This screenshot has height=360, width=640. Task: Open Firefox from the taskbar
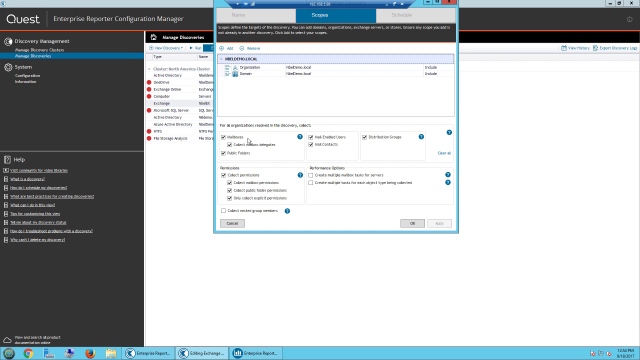tap(90, 353)
